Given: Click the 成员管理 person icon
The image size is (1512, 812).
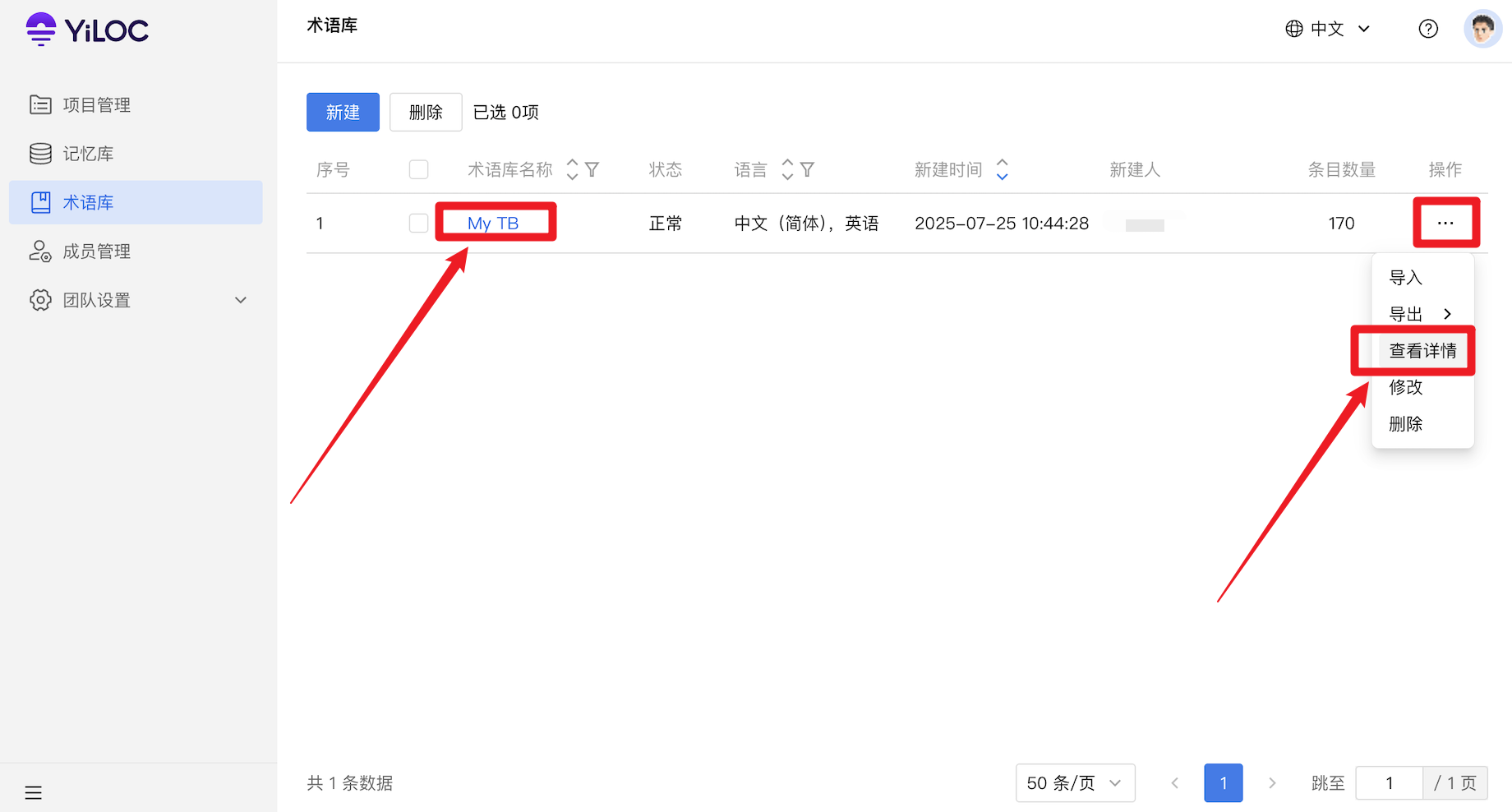Looking at the screenshot, I should (x=40, y=251).
